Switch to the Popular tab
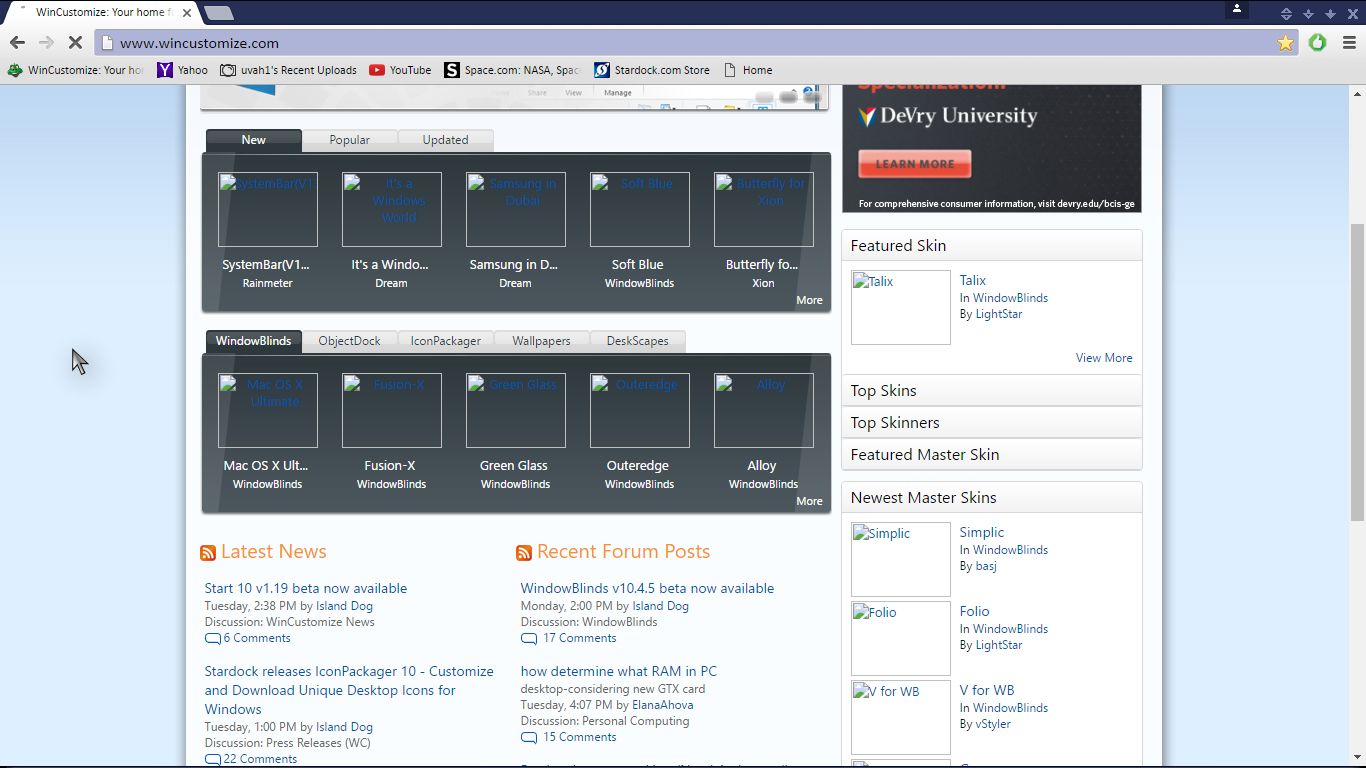The width and height of the screenshot is (1366, 768). 349,140
